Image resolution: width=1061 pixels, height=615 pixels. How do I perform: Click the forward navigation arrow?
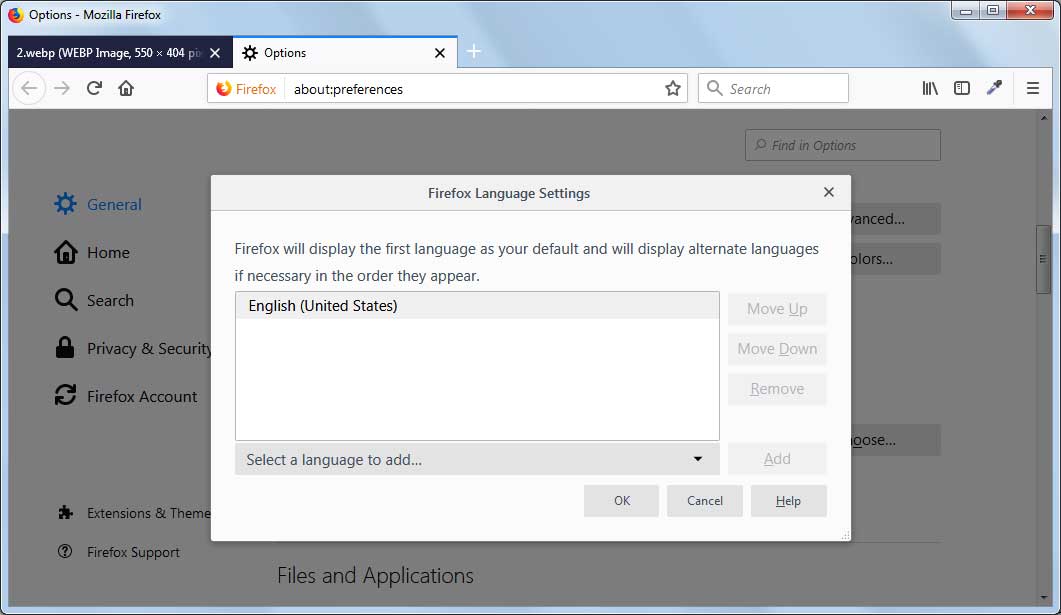[x=62, y=88]
